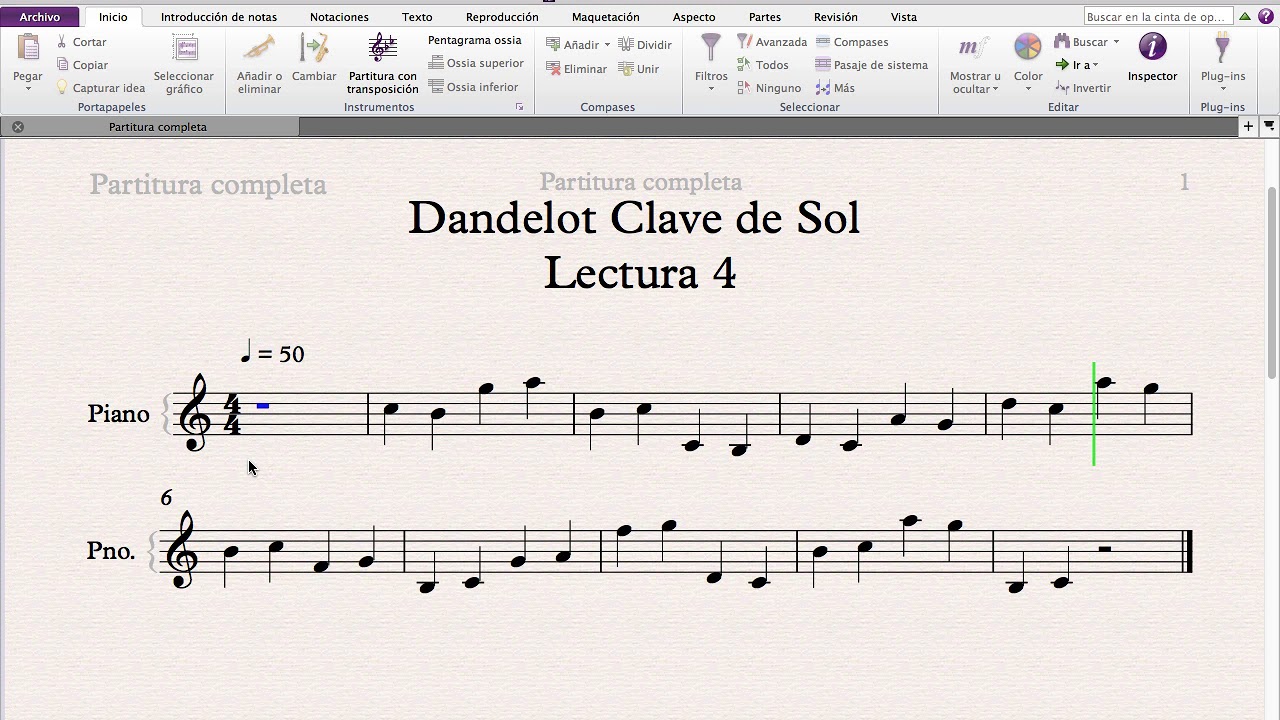1280x720 pixels.
Task: Click the Unir button
Action: [639, 69]
